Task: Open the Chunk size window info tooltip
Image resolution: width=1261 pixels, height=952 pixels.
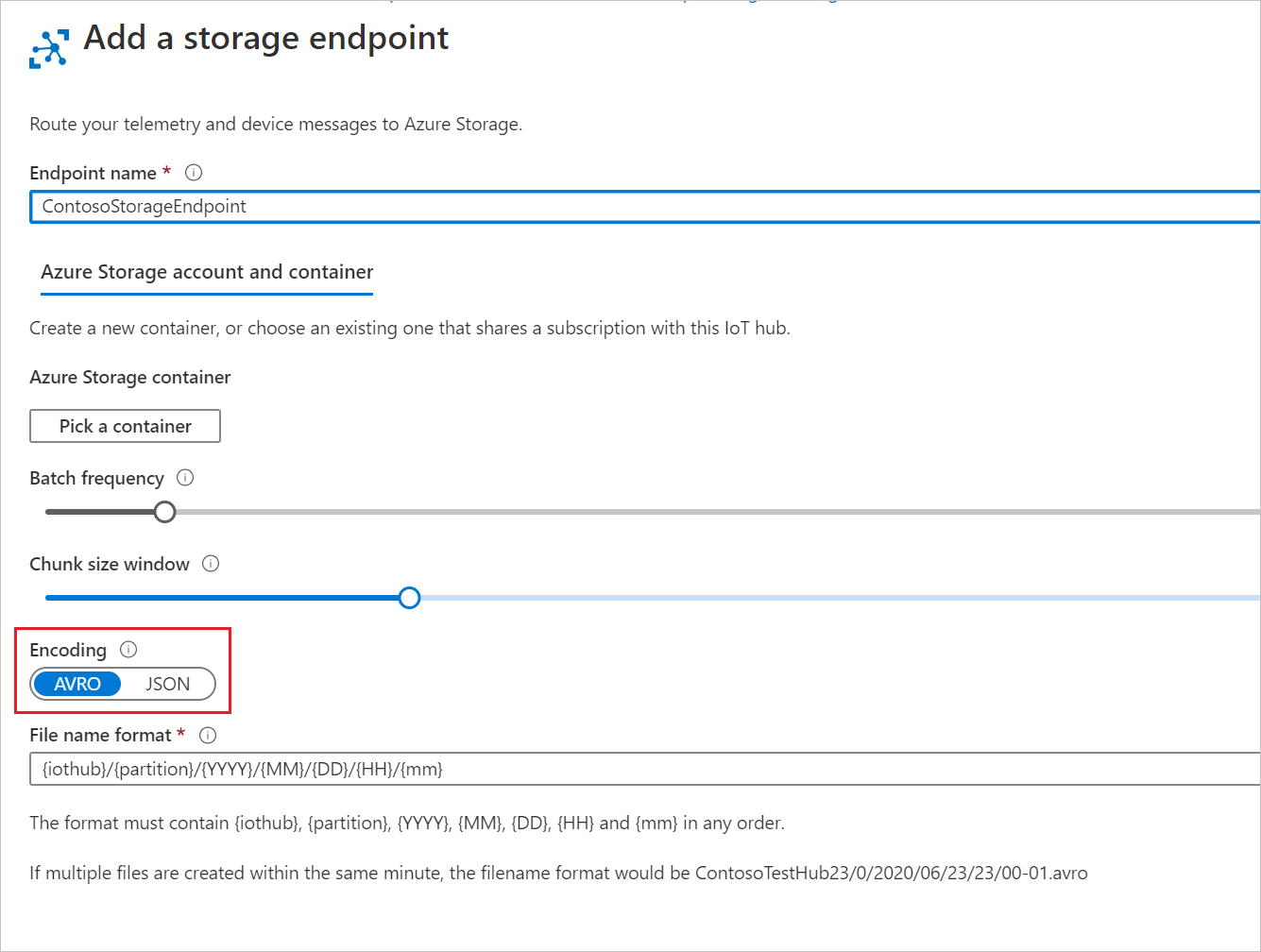Action: click(211, 564)
